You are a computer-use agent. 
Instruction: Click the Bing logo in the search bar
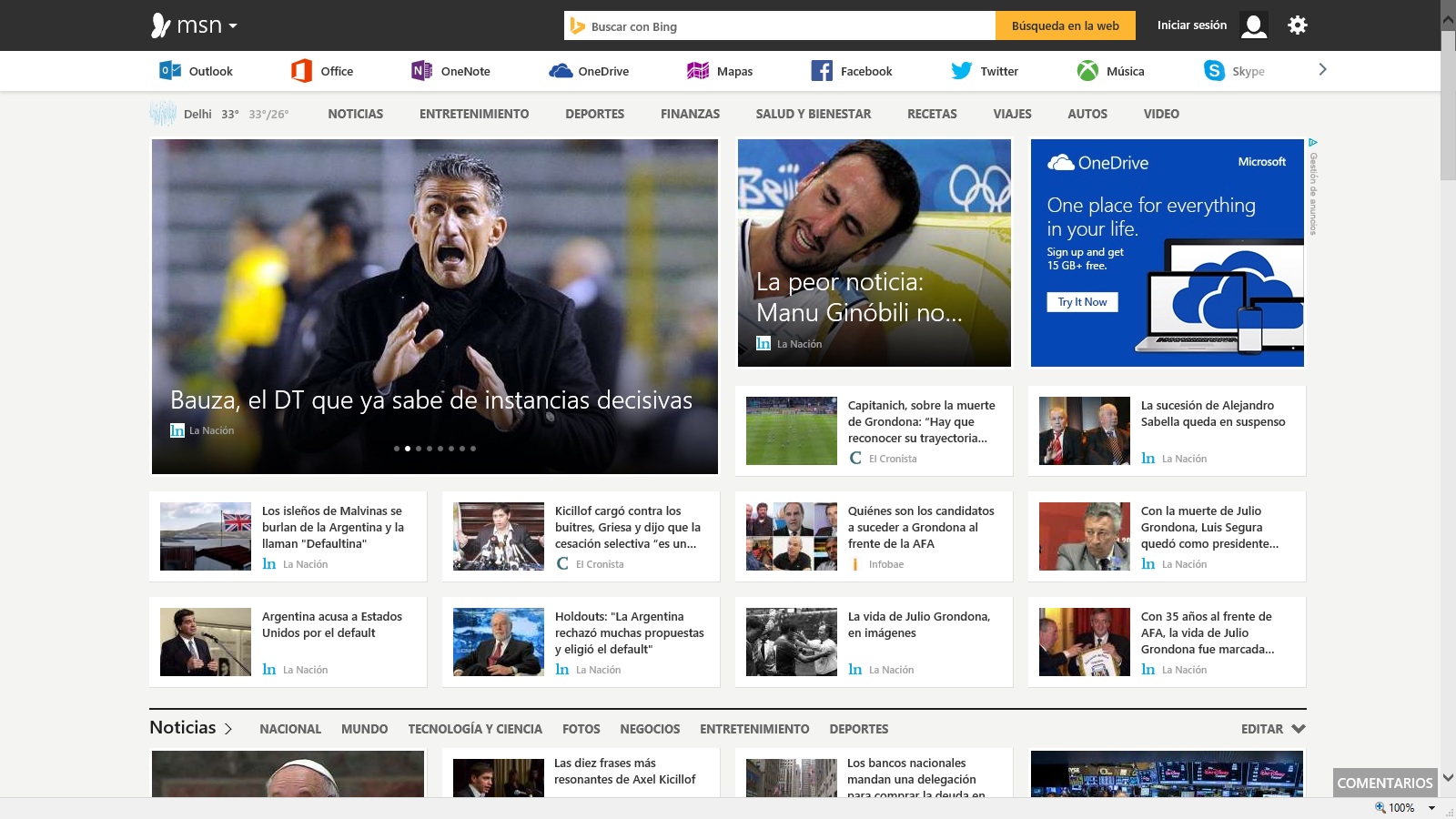click(x=576, y=25)
